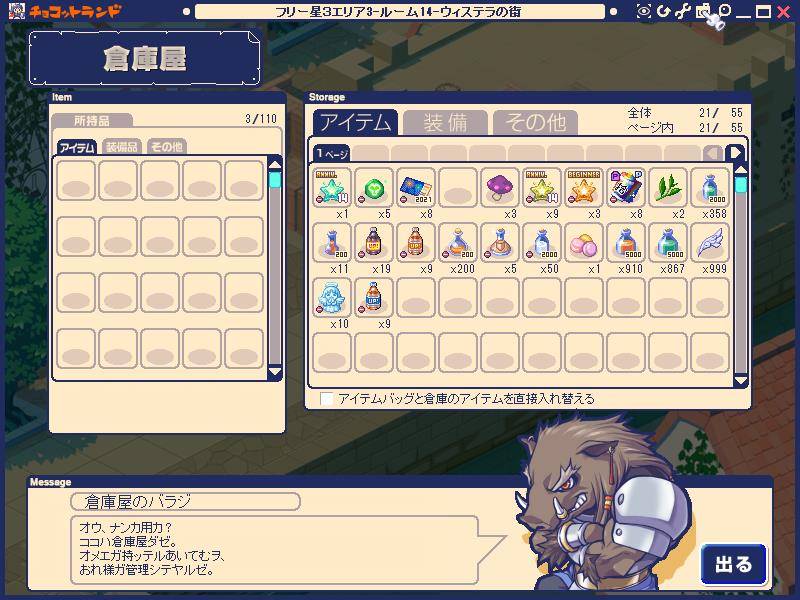Select the orange 200 flask with x200
800x600 pixels.
click(x=458, y=242)
